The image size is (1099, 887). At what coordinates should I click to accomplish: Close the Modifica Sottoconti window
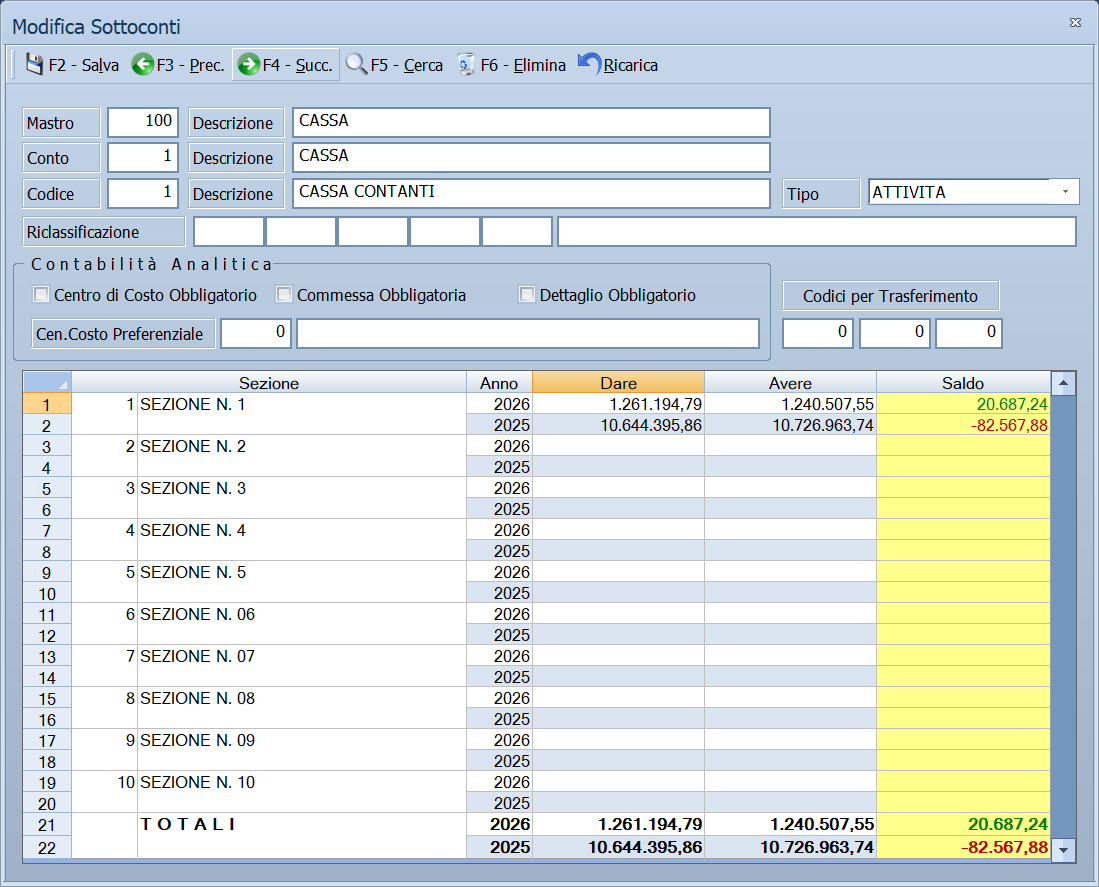coord(1075,22)
